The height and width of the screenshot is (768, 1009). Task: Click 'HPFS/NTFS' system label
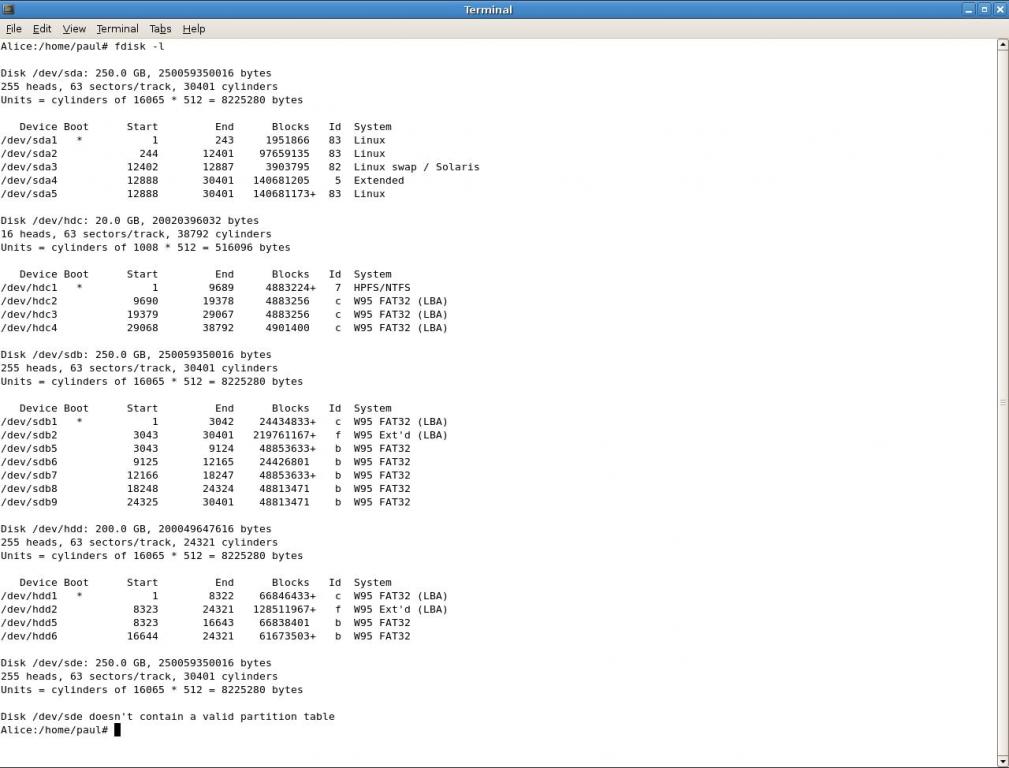(382, 288)
